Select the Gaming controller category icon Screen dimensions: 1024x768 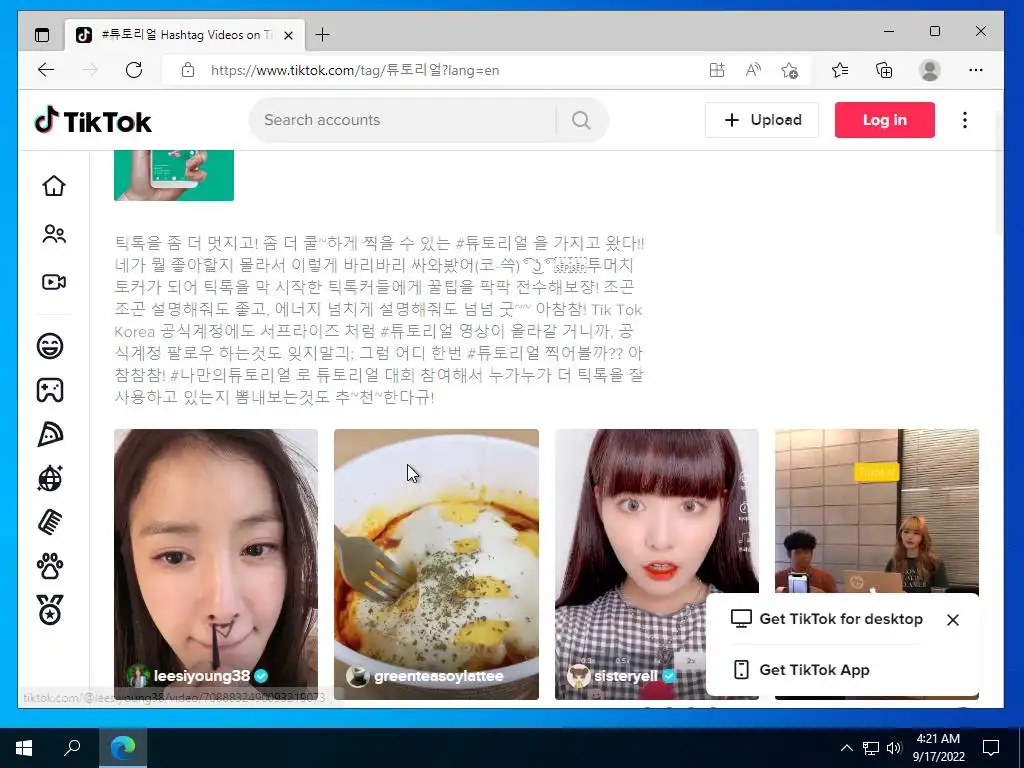[50, 390]
